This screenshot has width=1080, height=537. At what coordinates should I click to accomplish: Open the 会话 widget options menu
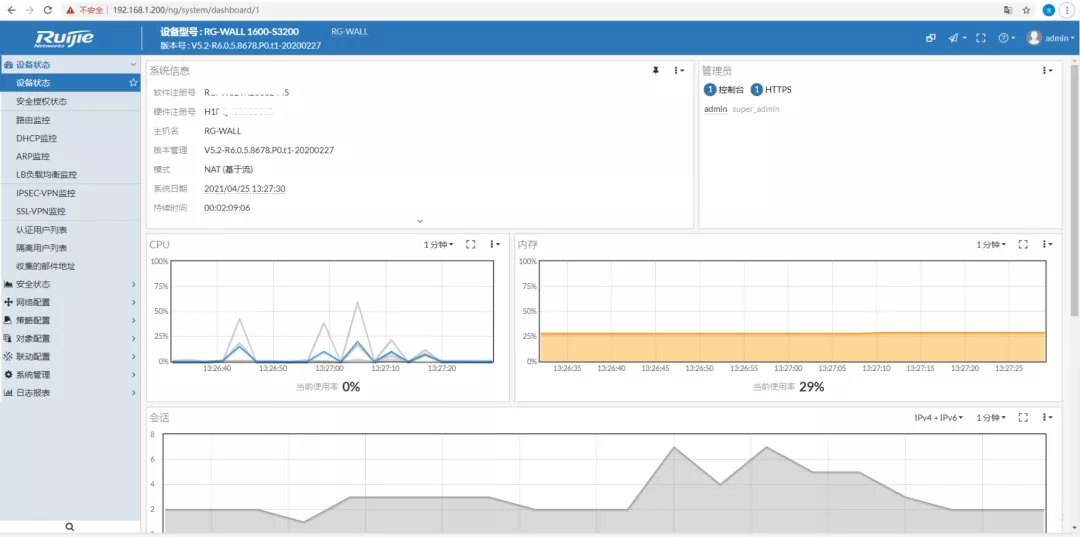1047,418
